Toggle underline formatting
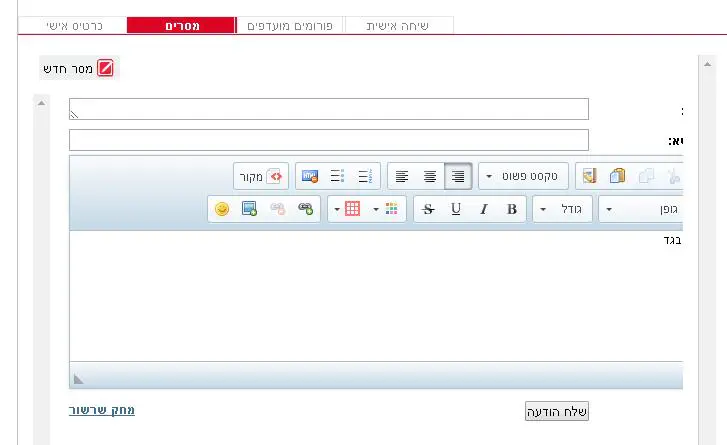 click(x=456, y=209)
